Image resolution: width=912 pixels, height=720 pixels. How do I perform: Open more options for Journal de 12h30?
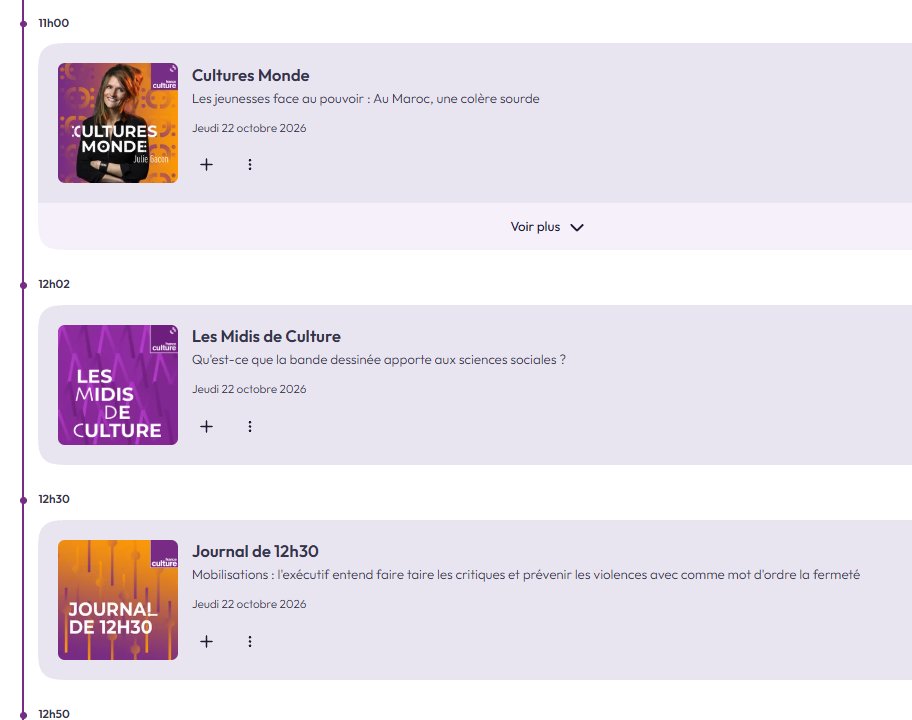(x=250, y=641)
